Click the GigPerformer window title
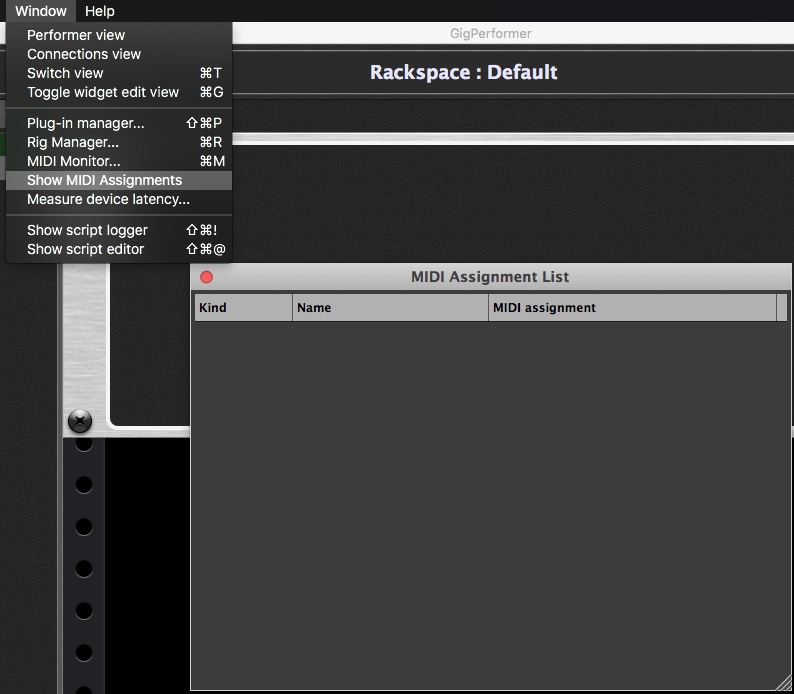 [490, 33]
